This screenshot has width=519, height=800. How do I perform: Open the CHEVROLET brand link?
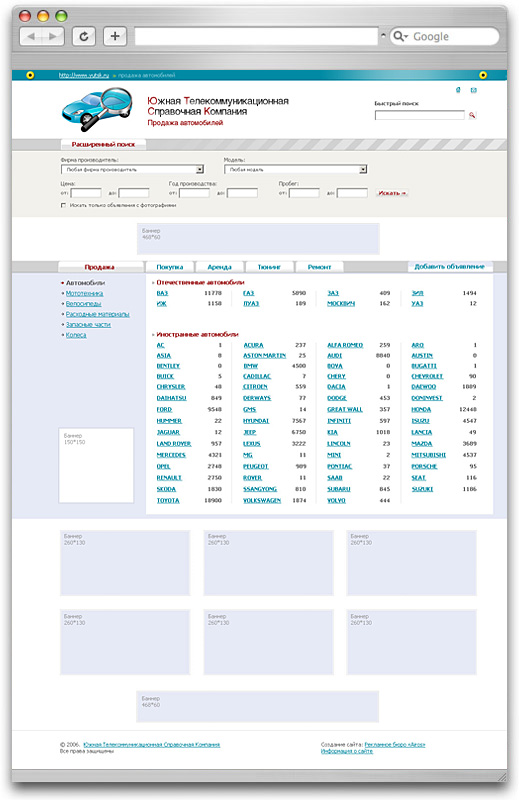tap(427, 376)
